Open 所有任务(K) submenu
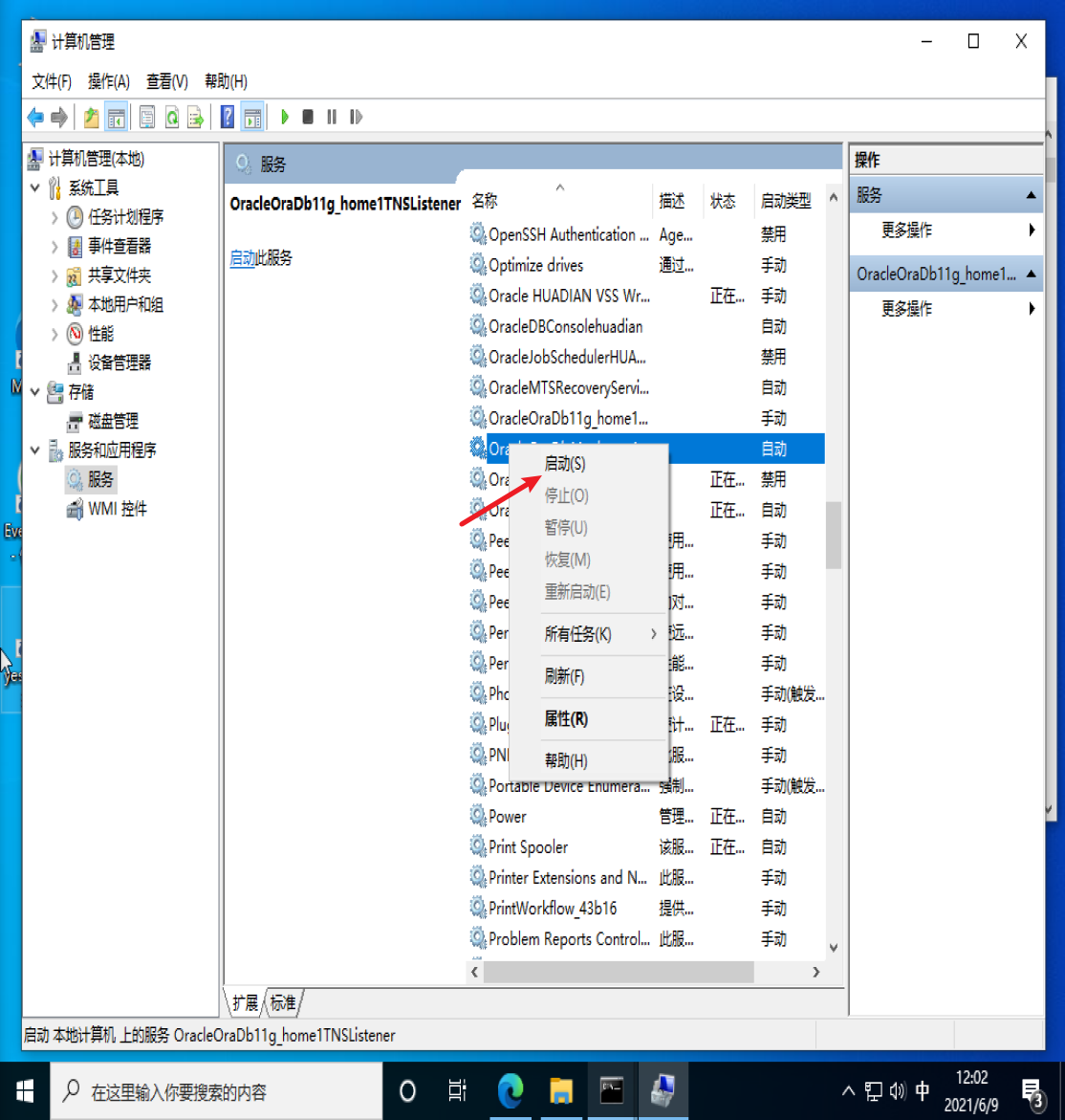Screen dimensions: 1065x1120 point(589,634)
